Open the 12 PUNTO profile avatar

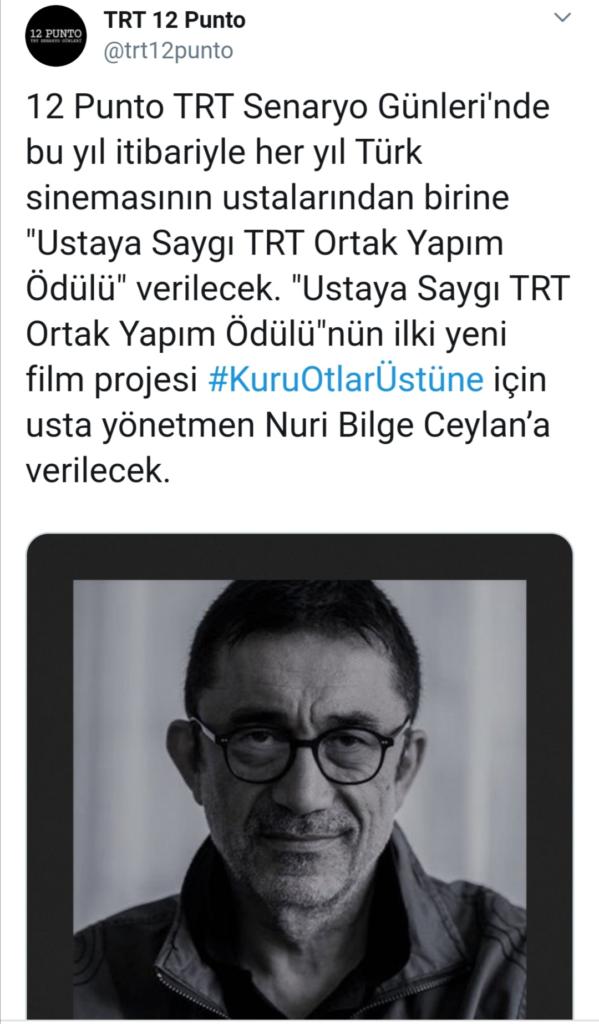56,36
